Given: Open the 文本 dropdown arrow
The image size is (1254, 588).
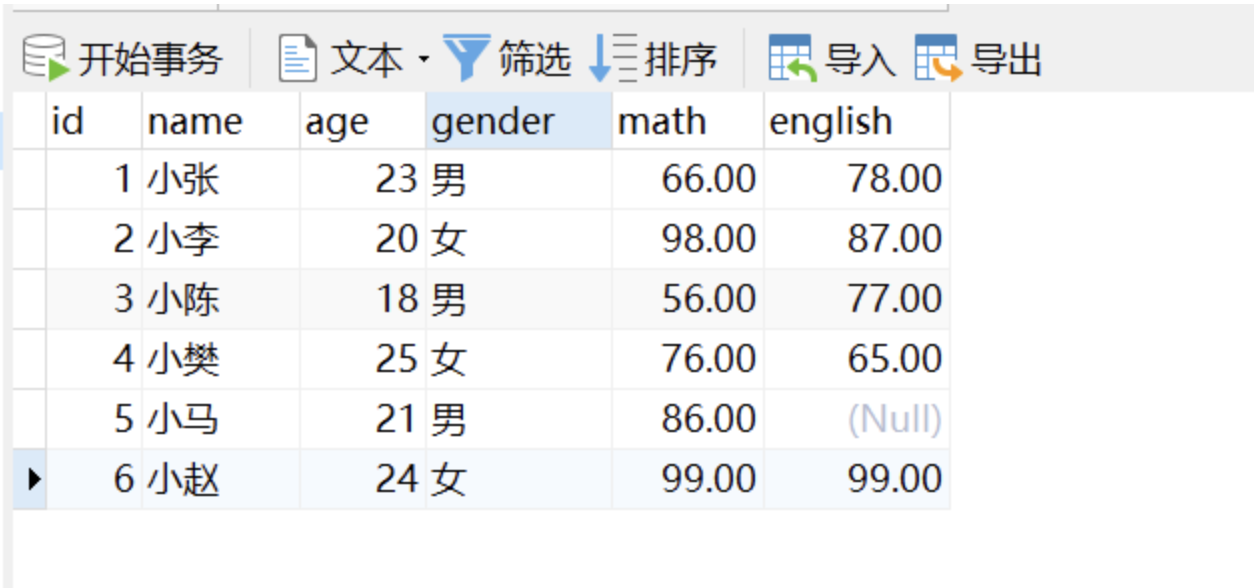Looking at the screenshot, I should click(423, 60).
